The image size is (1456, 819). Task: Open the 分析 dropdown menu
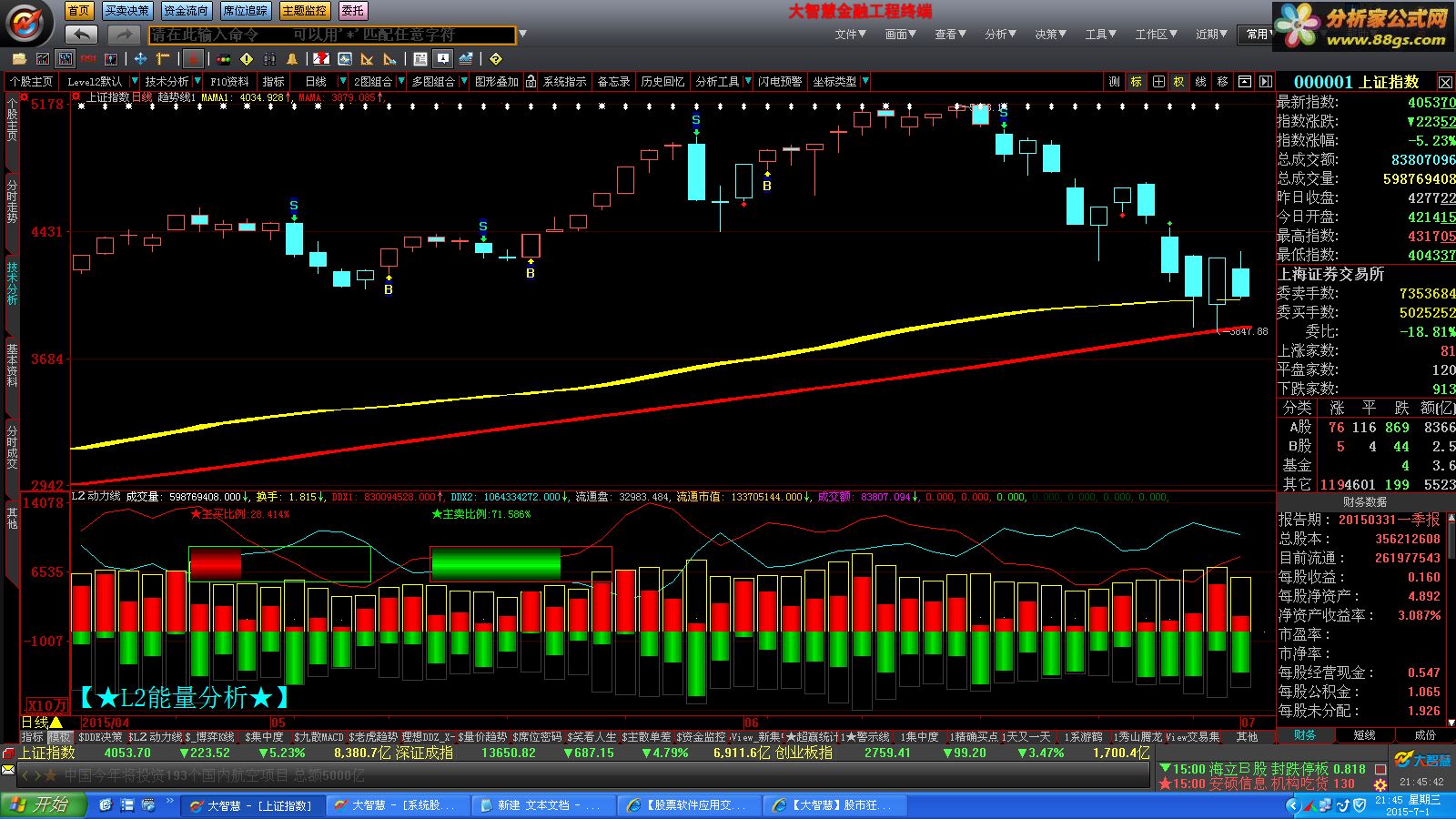pyautogui.click(x=1001, y=35)
